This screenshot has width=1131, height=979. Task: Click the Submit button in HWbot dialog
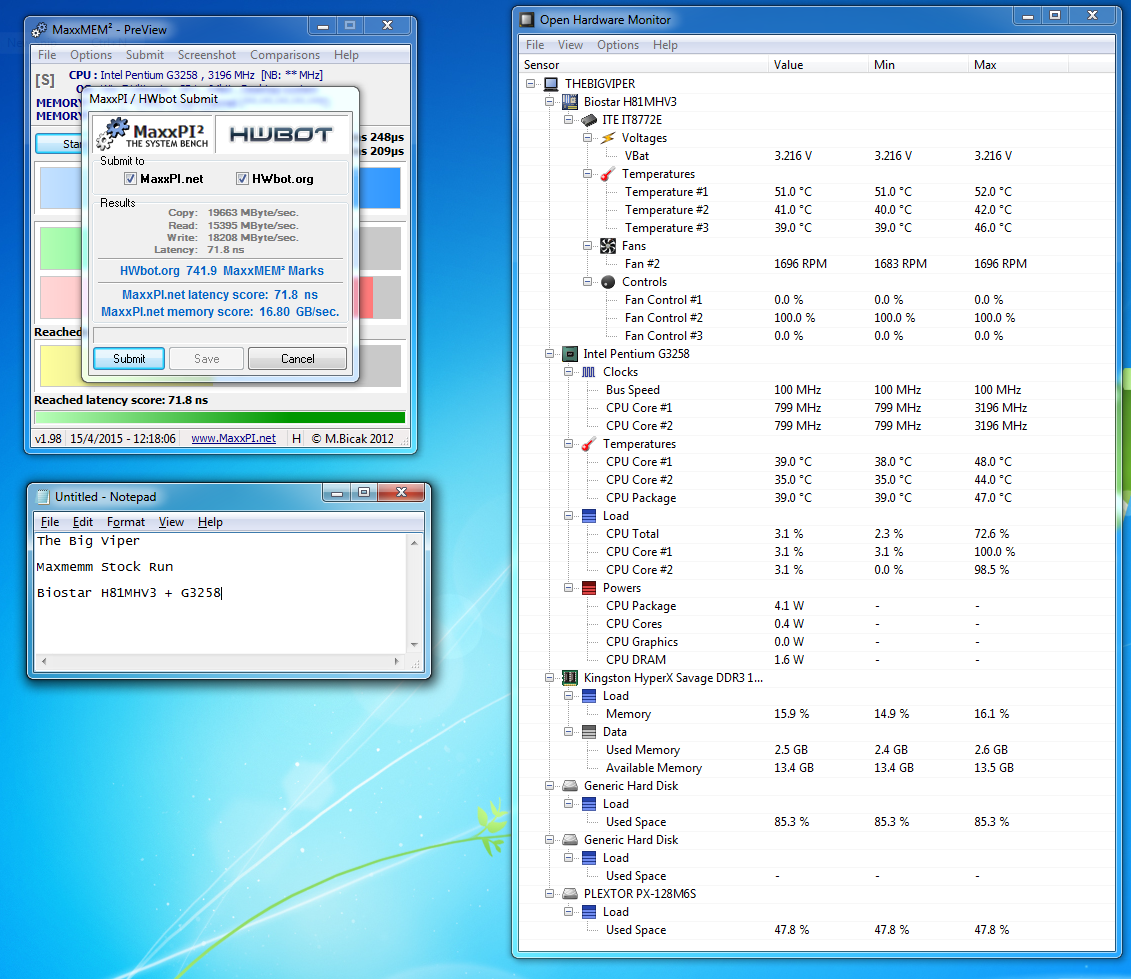click(x=129, y=359)
